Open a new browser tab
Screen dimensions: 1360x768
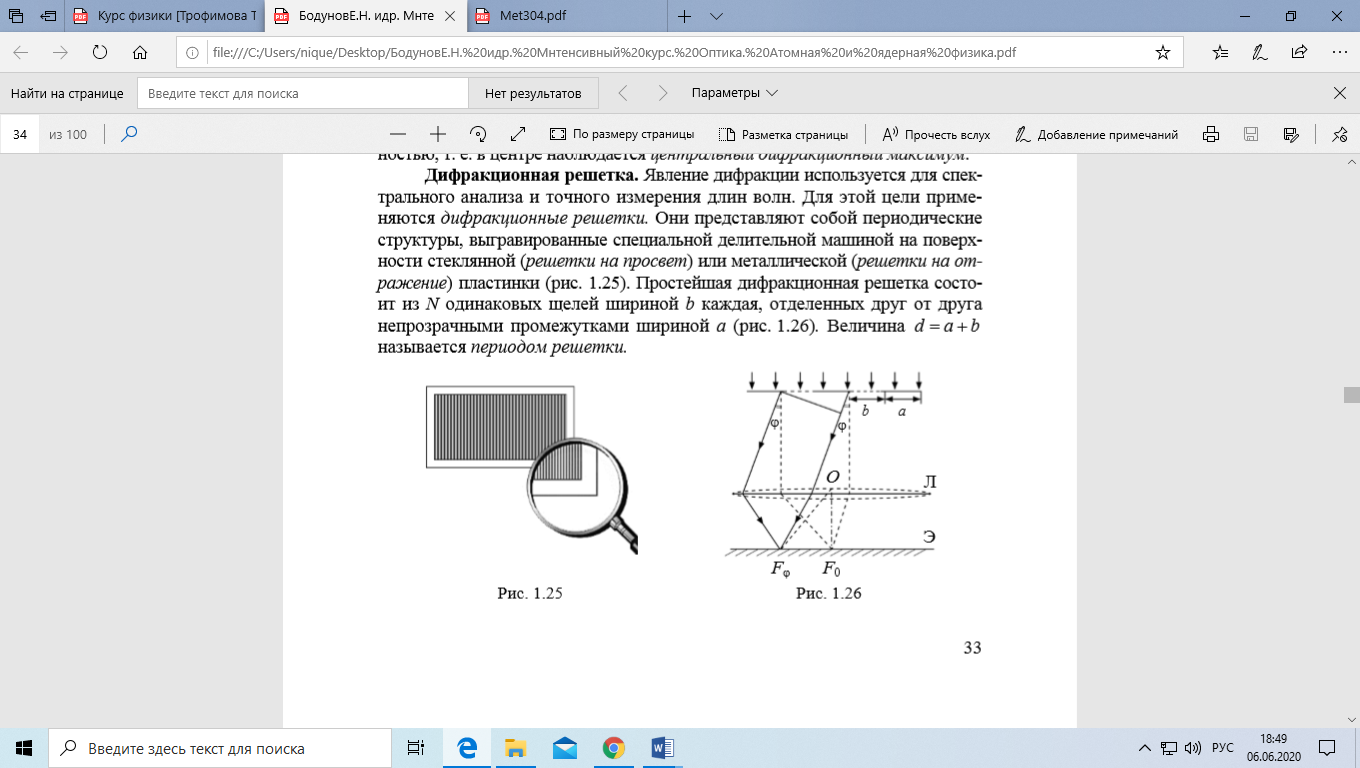685,16
